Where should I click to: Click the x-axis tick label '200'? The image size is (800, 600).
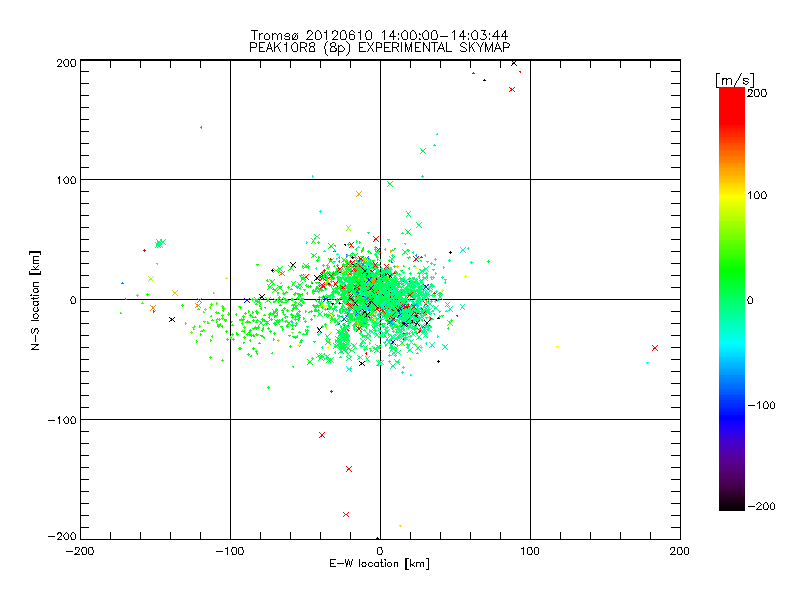click(x=680, y=551)
